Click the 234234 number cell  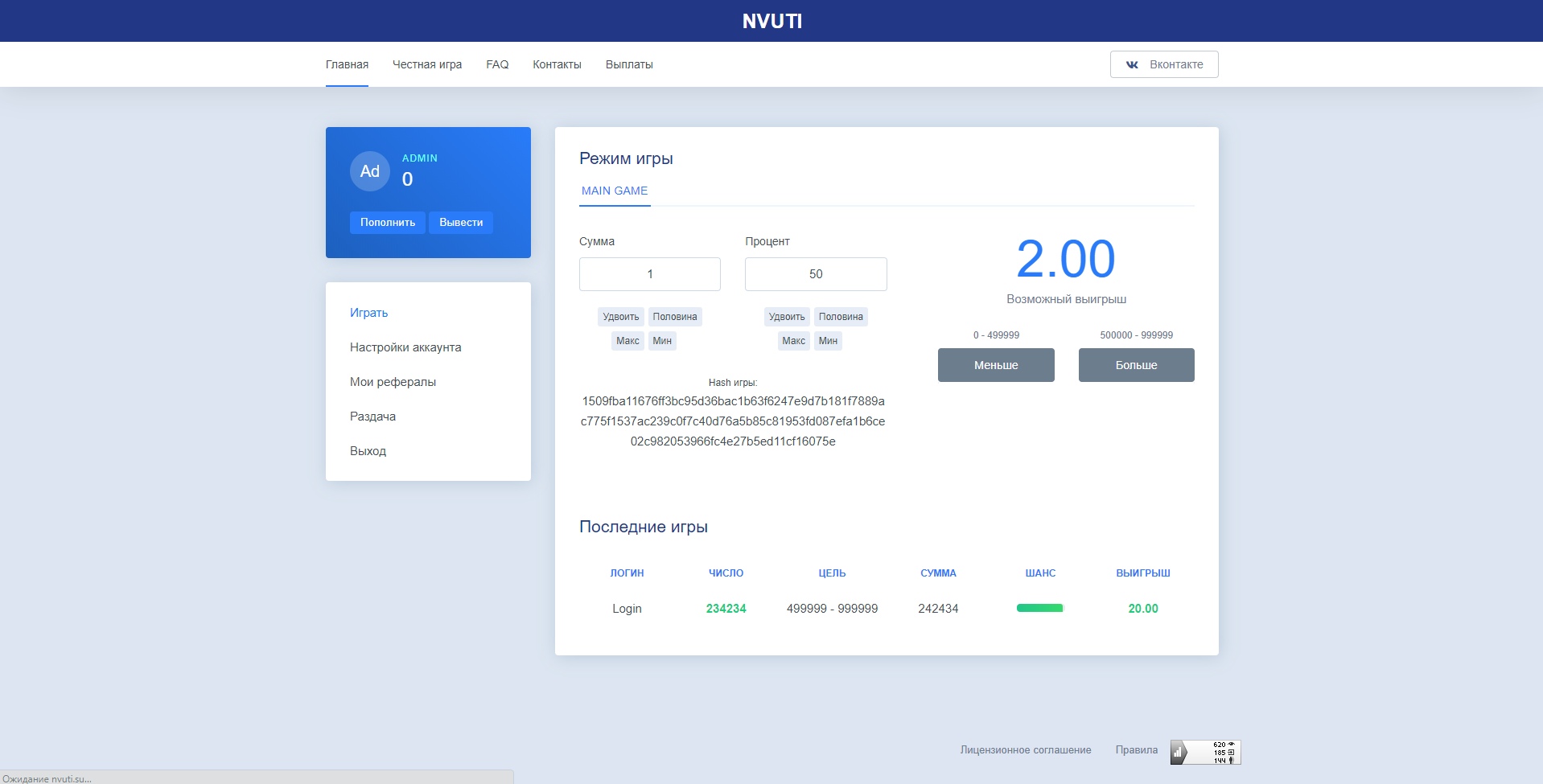726,609
